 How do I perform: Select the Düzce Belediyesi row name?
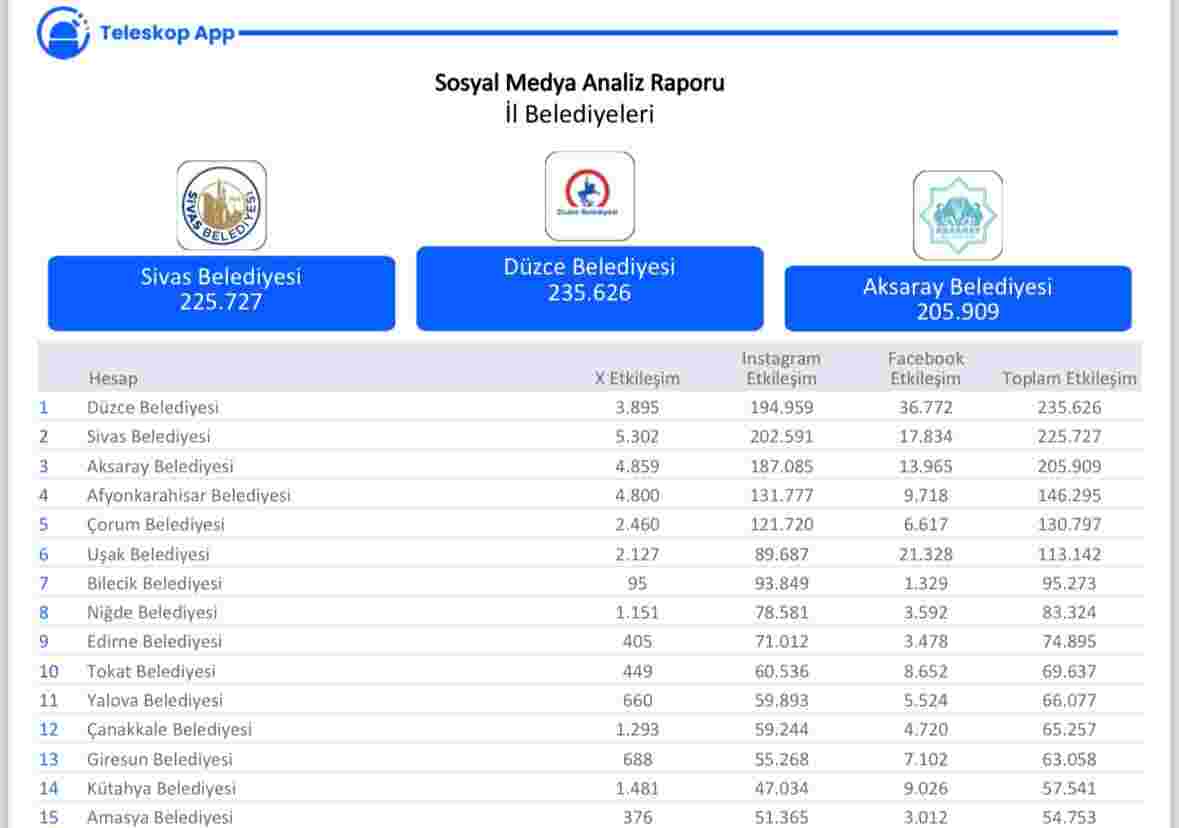point(153,408)
